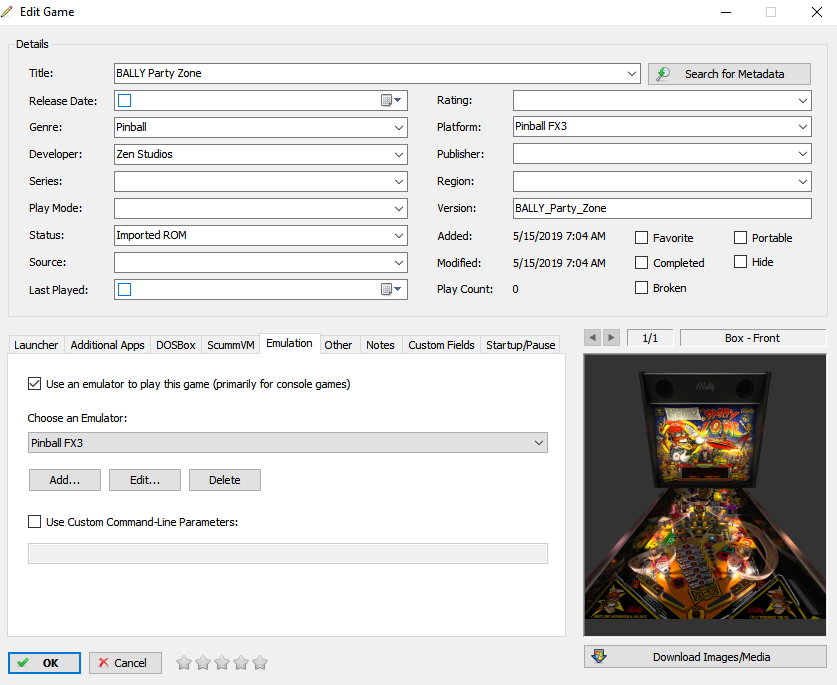Set rating to three stars
Viewport: 837px width, 685px height.
click(222, 663)
